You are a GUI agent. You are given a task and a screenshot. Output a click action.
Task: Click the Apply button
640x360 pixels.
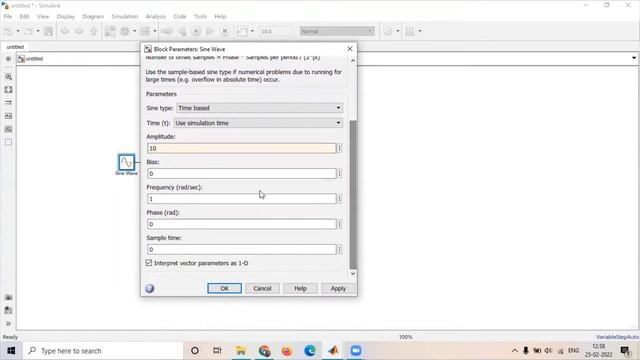(338, 289)
